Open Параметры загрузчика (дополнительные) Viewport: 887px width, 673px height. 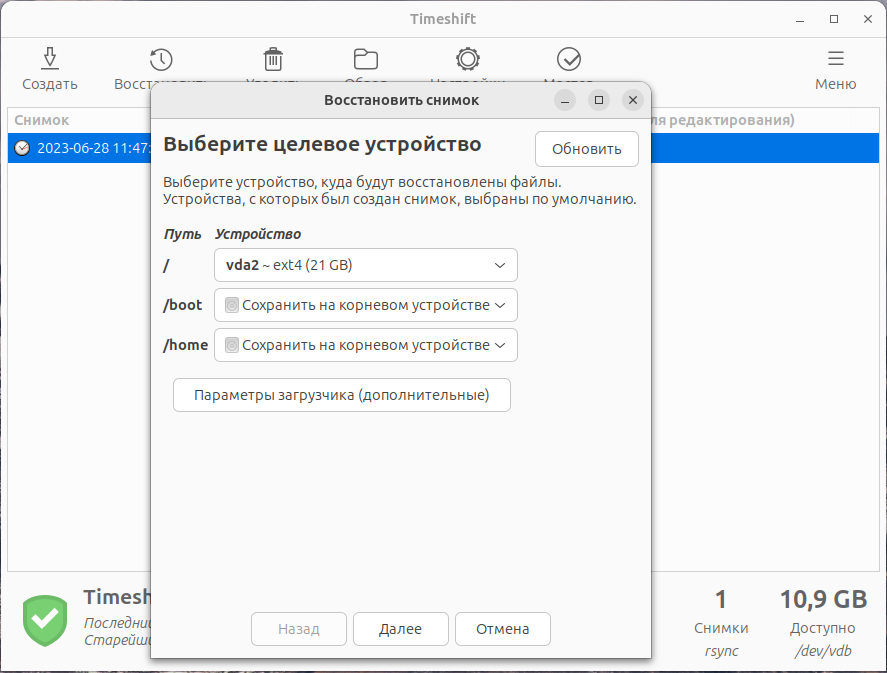point(342,395)
